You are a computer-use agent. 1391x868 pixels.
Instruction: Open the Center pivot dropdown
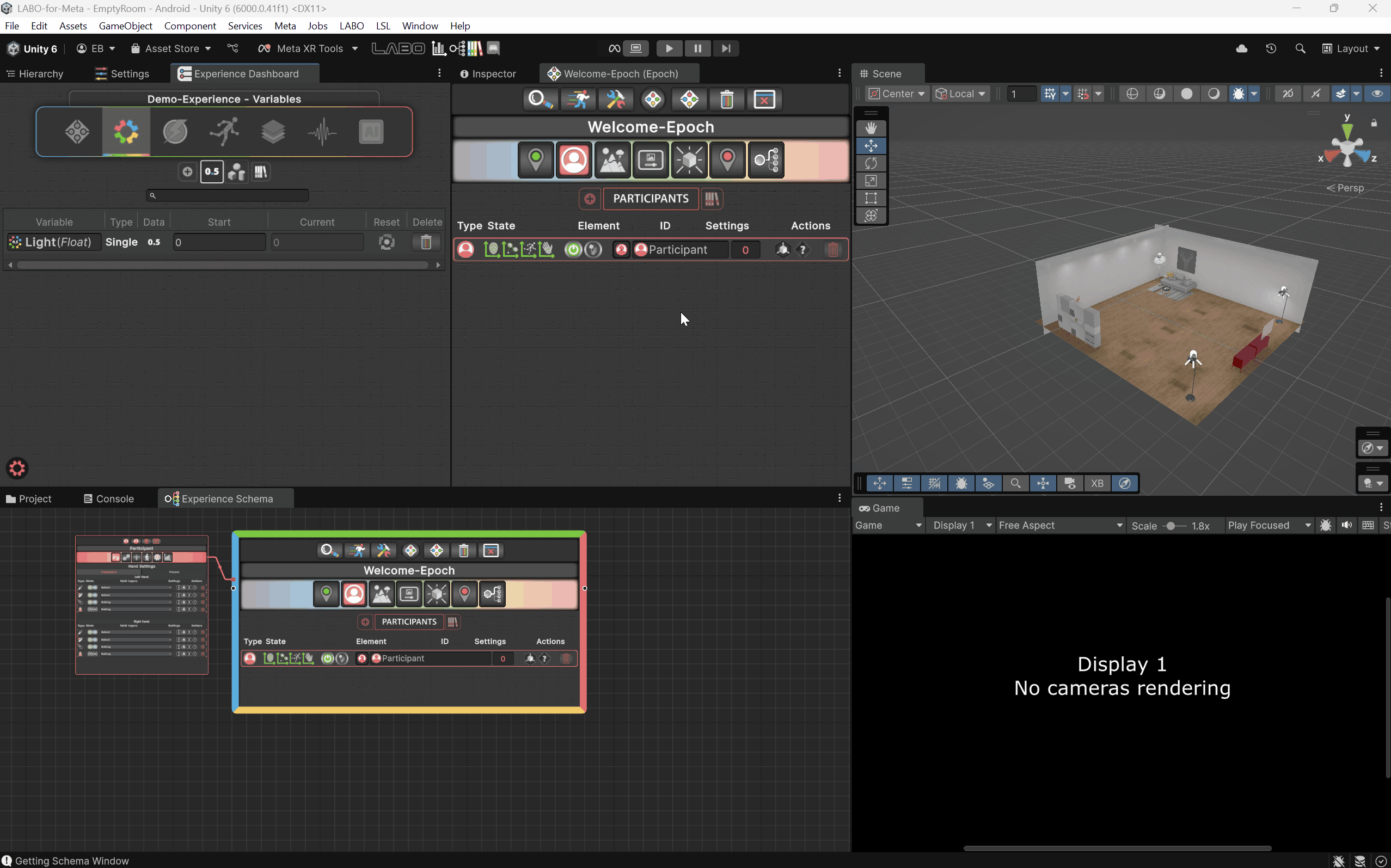point(896,94)
